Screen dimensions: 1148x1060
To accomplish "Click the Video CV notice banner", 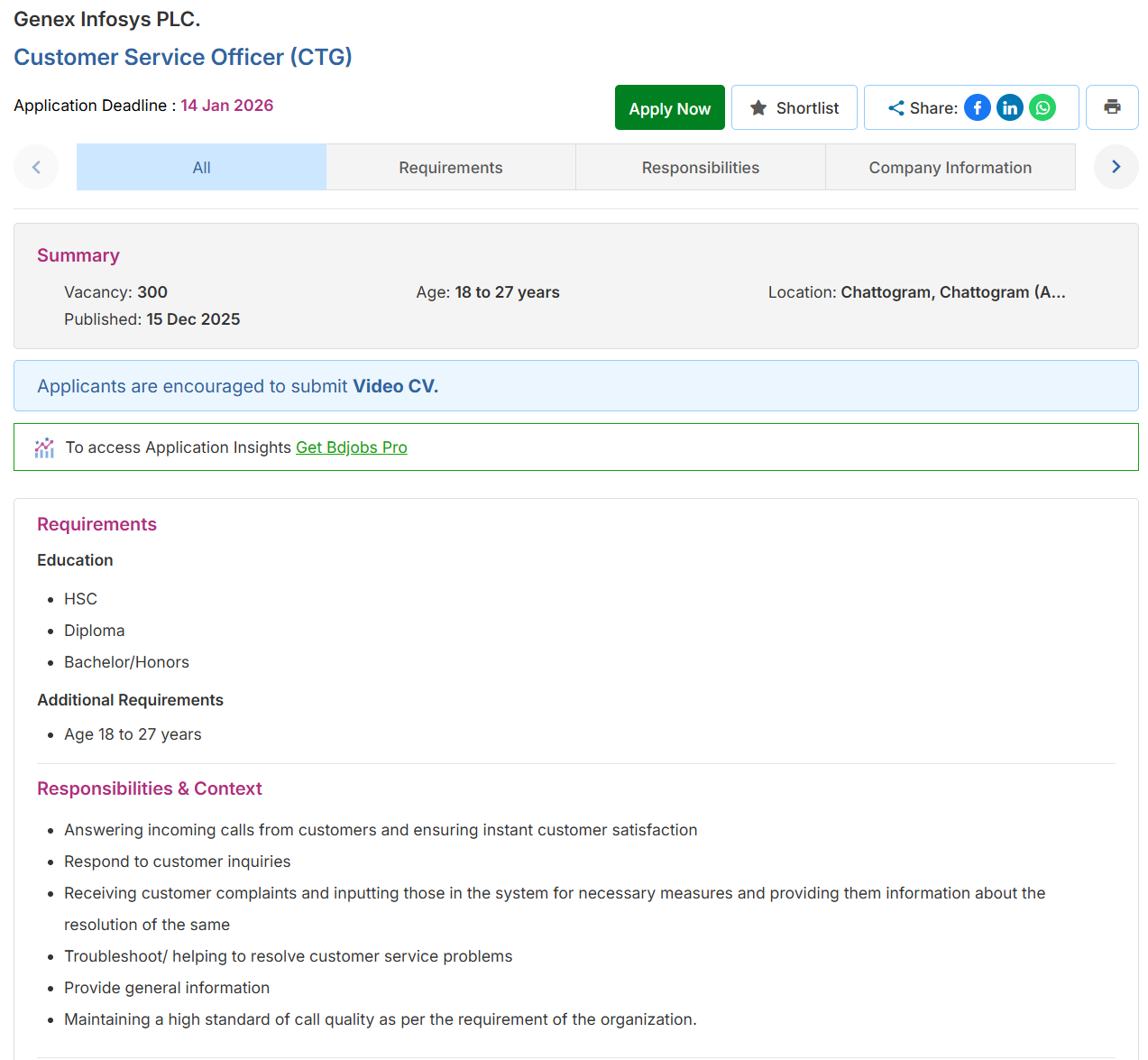I will pos(575,385).
